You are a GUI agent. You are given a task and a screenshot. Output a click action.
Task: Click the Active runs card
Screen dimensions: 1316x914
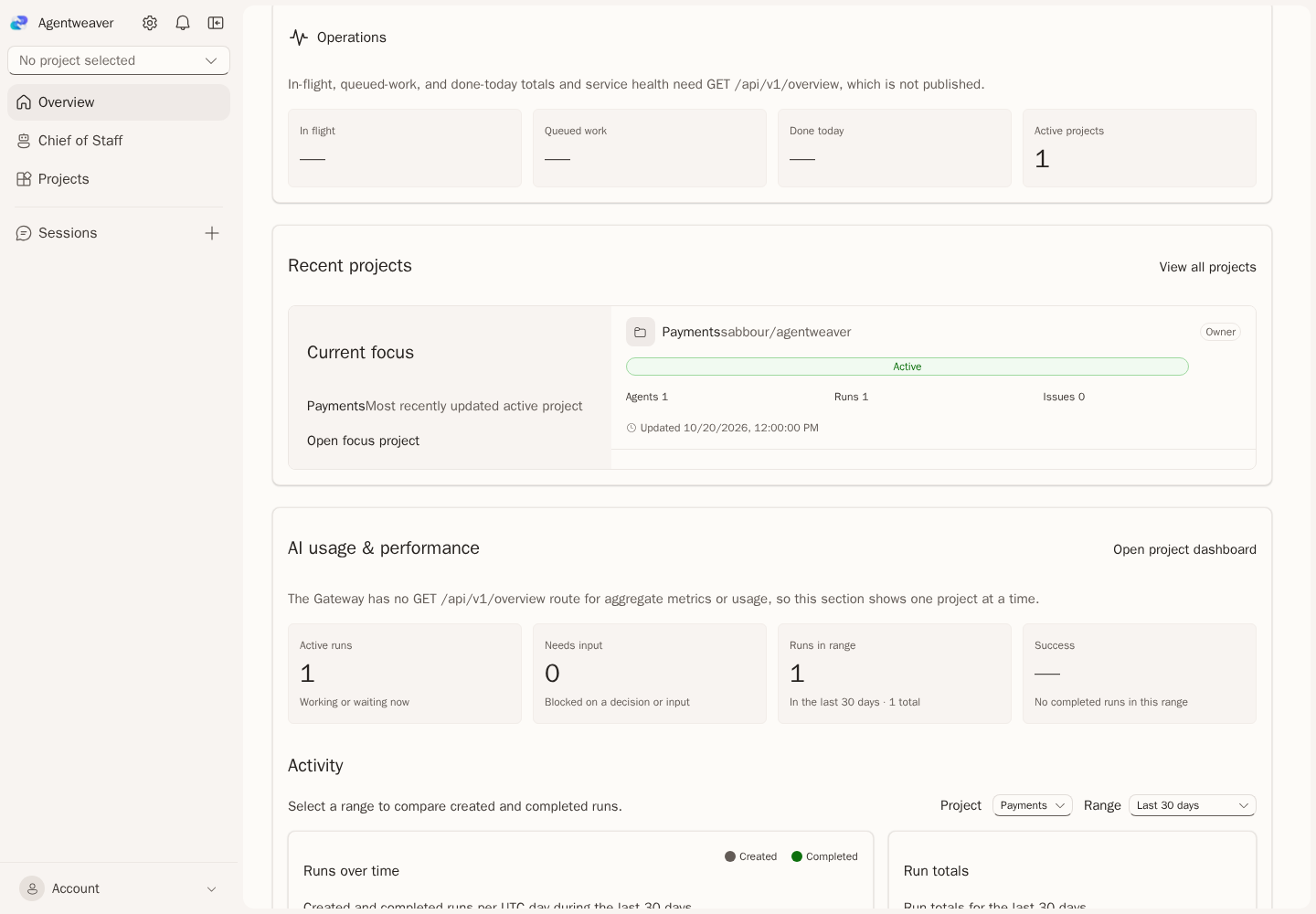pos(405,674)
